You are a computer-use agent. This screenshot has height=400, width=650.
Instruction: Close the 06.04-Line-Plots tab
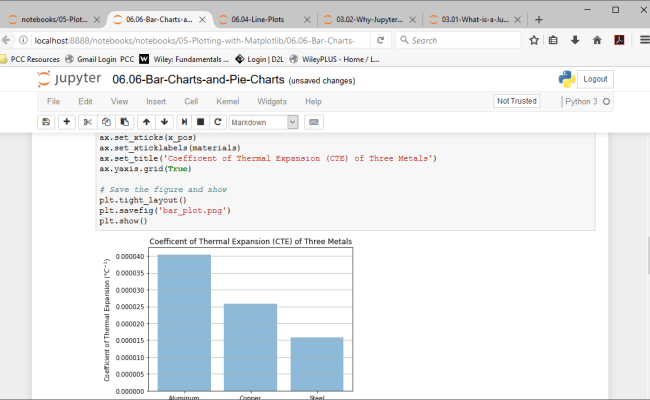coord(307,19)
